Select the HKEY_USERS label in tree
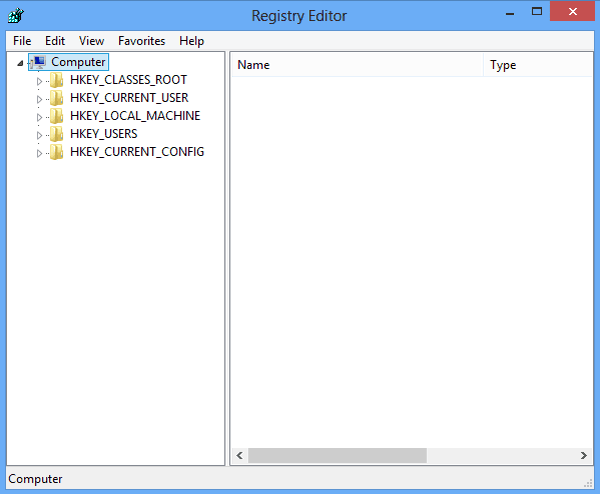Image resolution: width=600 pixels, height=494 pixels. [x=104, y=134]
